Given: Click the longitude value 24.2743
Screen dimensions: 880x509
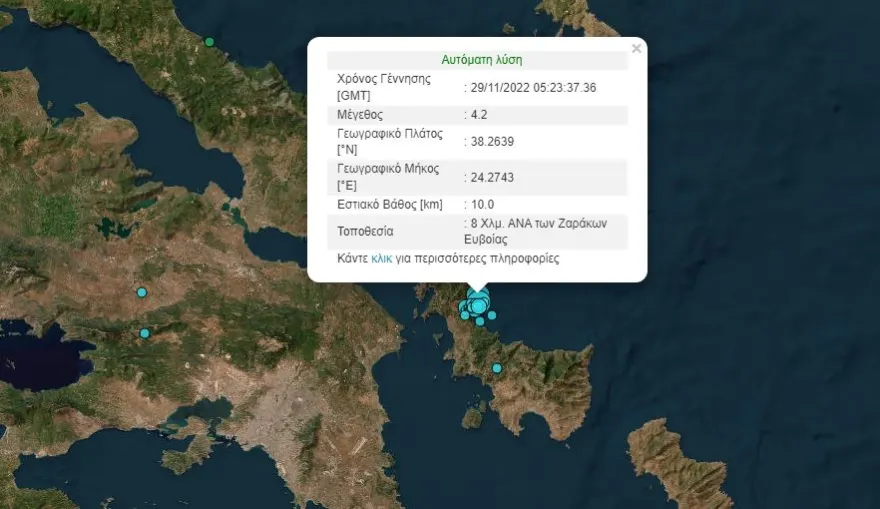Looking at the screenshot, I should (492, 177).
